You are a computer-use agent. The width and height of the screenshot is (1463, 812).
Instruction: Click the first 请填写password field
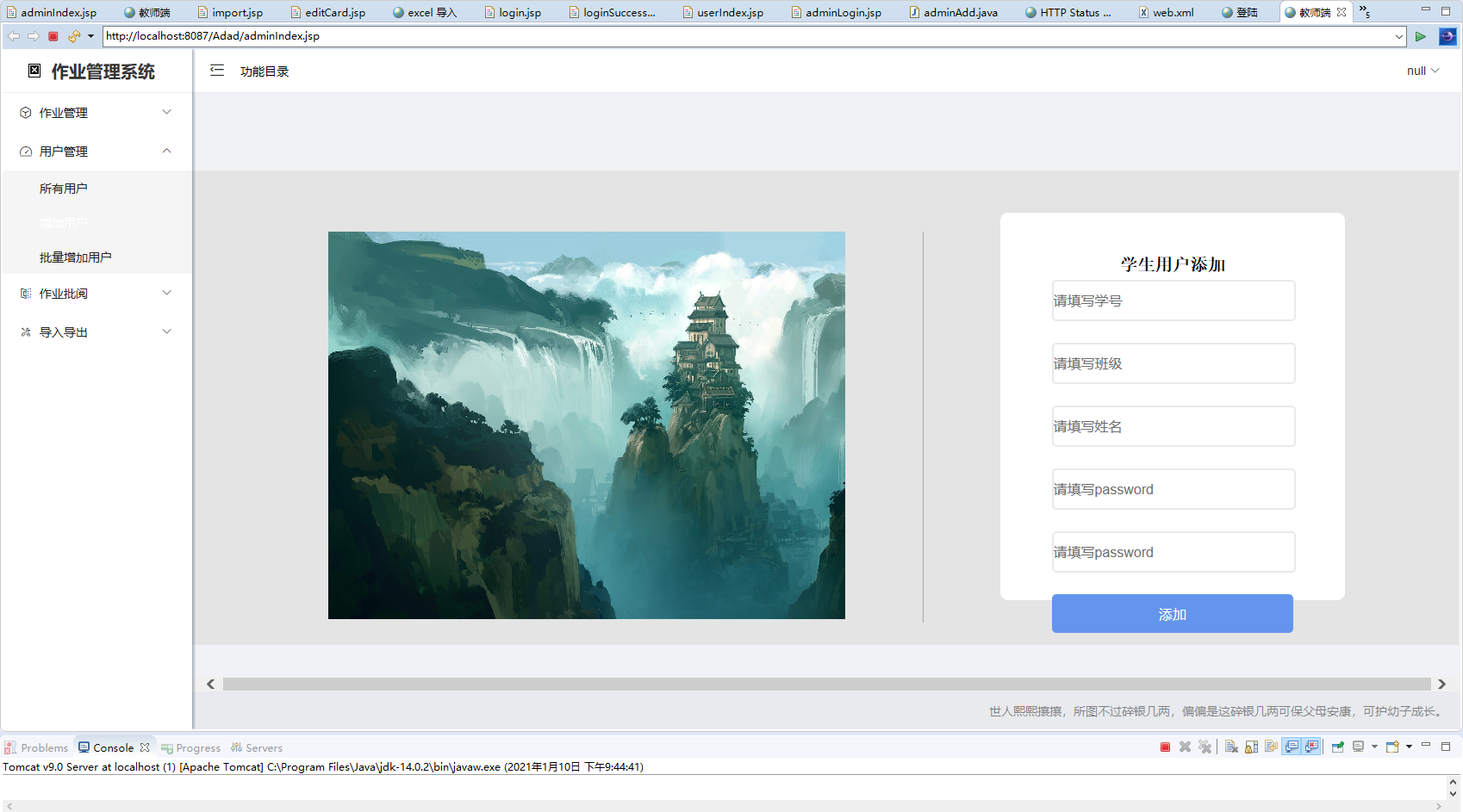(1174, 489)
